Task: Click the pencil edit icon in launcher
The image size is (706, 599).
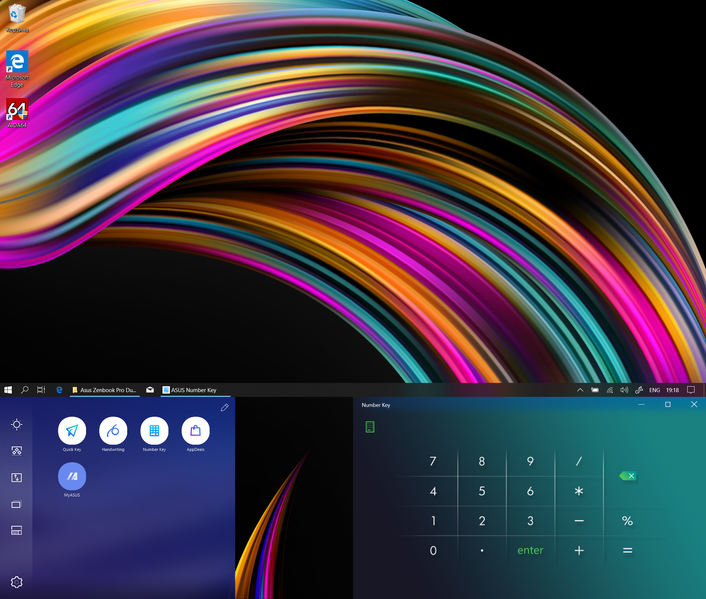Action: pos(225,408)
